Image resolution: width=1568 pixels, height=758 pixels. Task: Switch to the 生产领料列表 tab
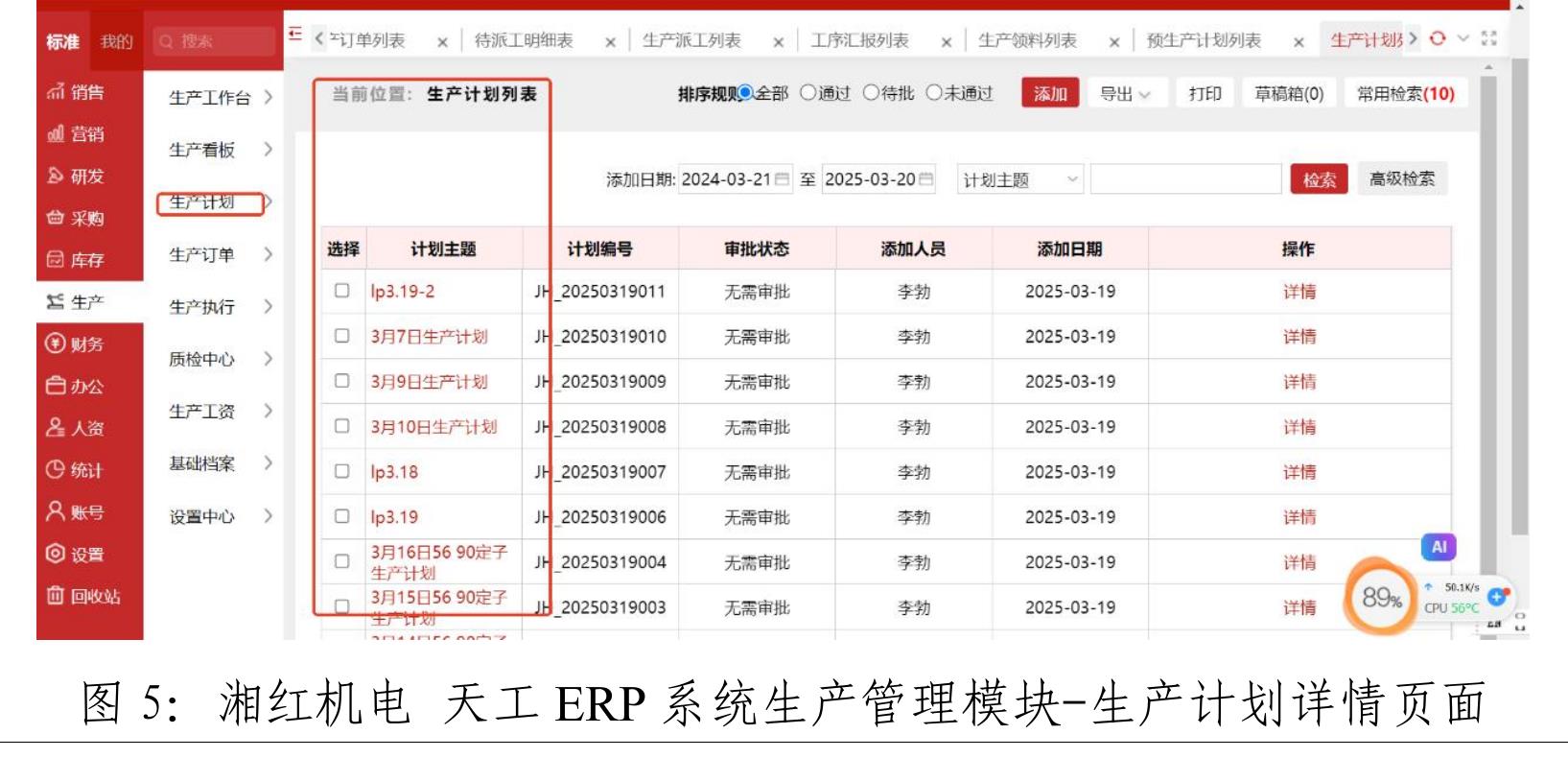(x=1028, y=41)
